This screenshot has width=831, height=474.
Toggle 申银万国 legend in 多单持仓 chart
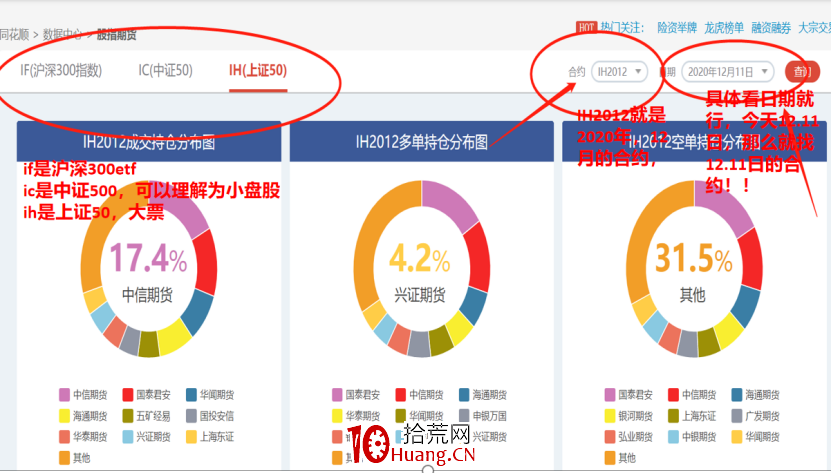[x=483, y=416]
